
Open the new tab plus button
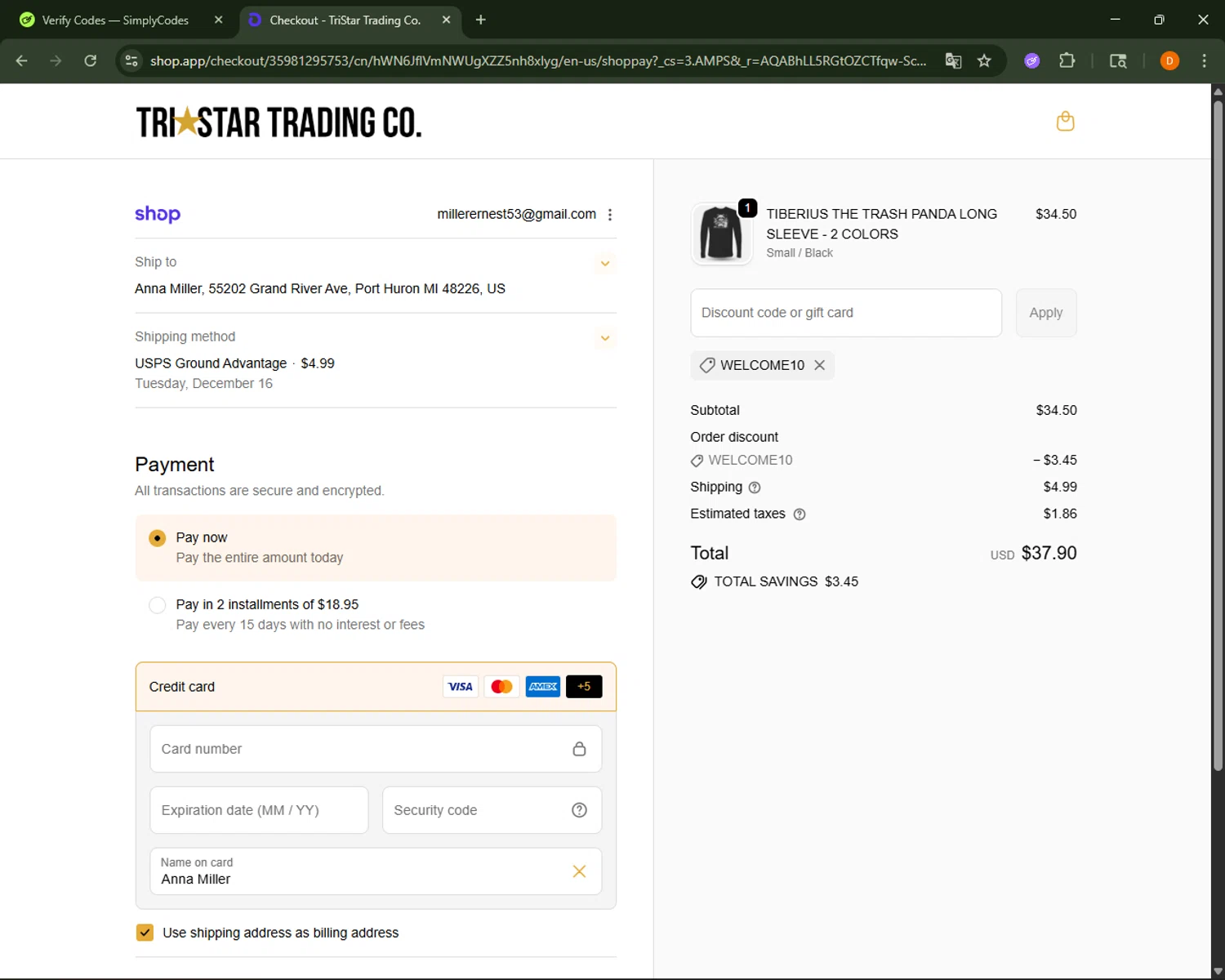coord(481,20)
